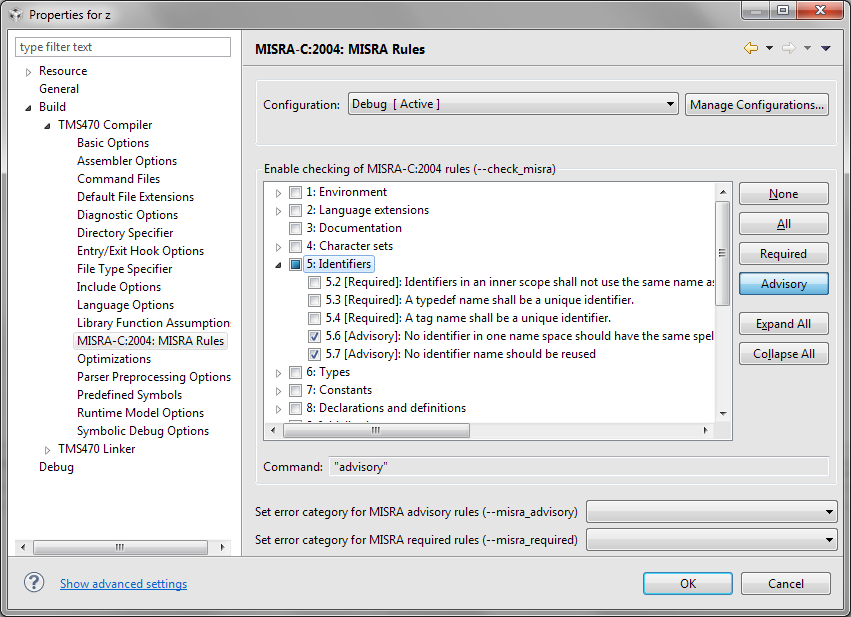The image size is (851, 617).
Task: Expand the Resource tree node
Action: (x=28, y=72)
